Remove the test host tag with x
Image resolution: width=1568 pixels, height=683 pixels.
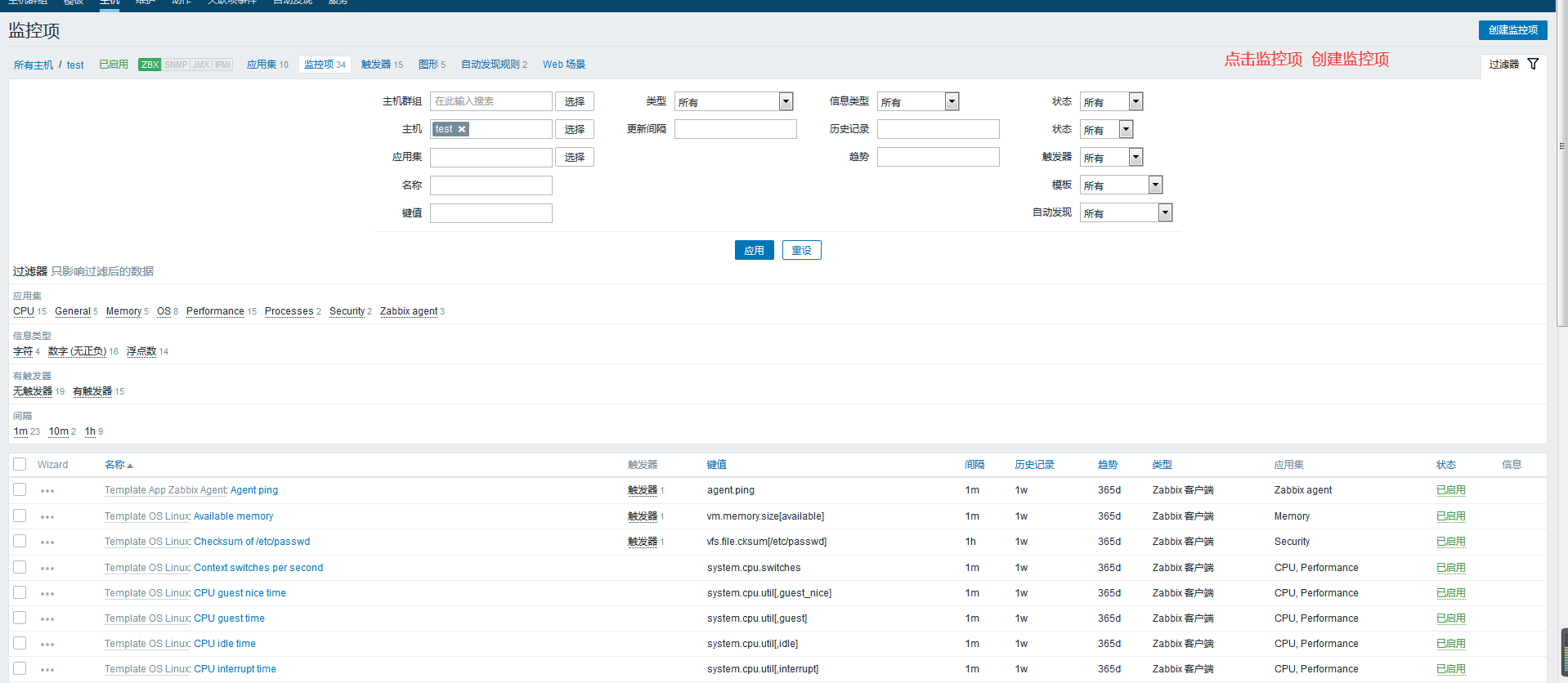click(462, 129)
